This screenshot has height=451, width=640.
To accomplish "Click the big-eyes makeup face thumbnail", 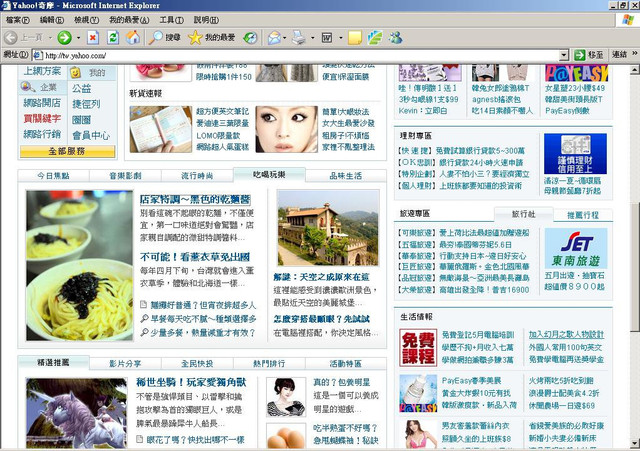I will click(x=287, y=129).
